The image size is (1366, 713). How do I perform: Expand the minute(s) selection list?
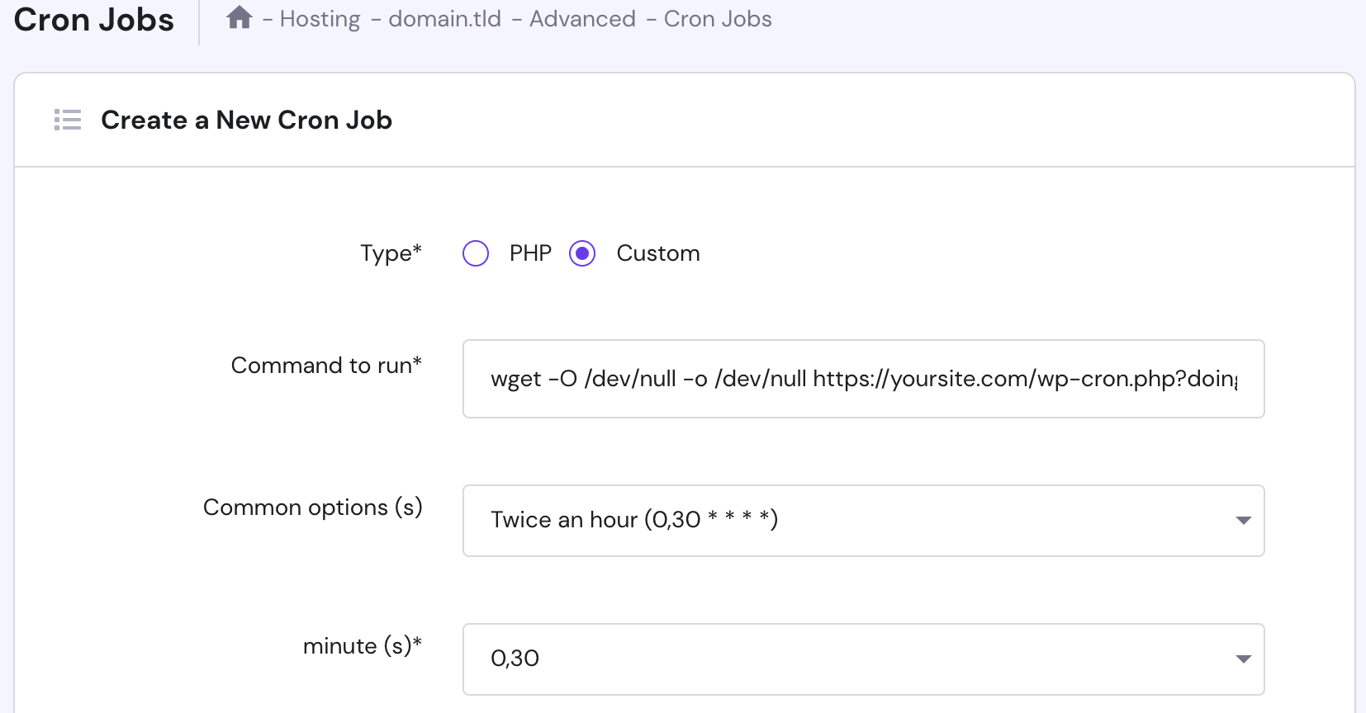(x=863, y=658)
